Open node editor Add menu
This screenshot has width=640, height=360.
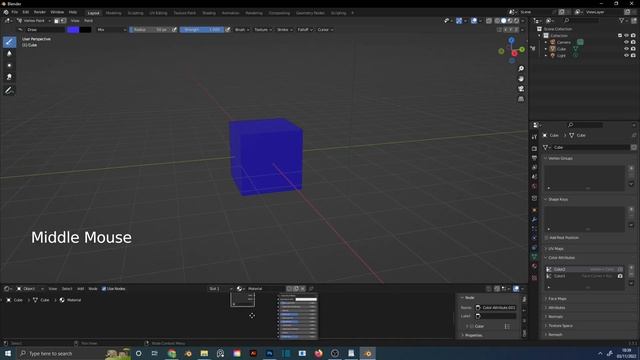(80, 289)
